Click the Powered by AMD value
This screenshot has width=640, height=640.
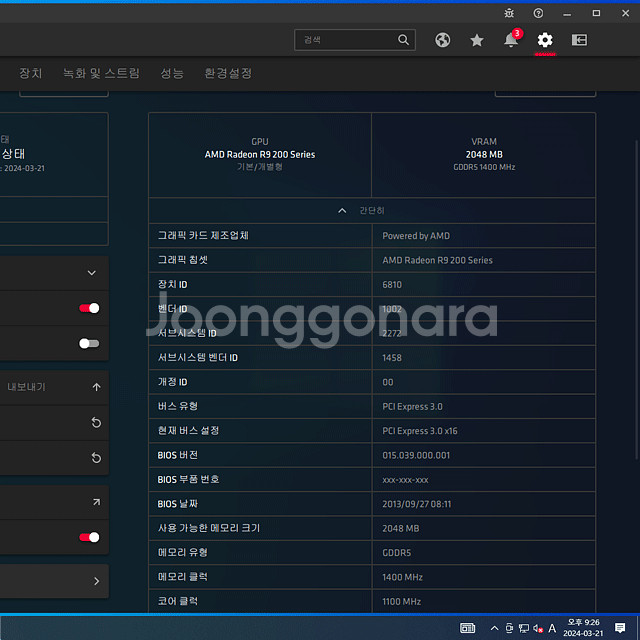point(416,236)
